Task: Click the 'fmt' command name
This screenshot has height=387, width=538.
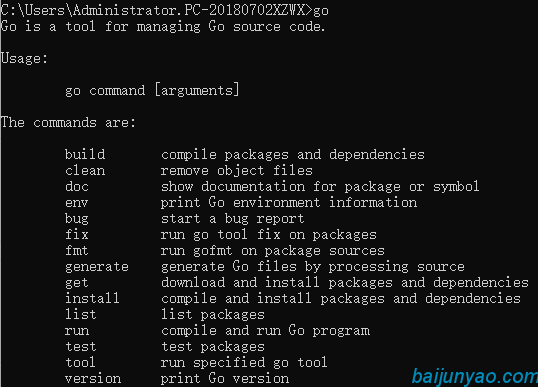Action: pyautogui.click(x=77, y=251)
